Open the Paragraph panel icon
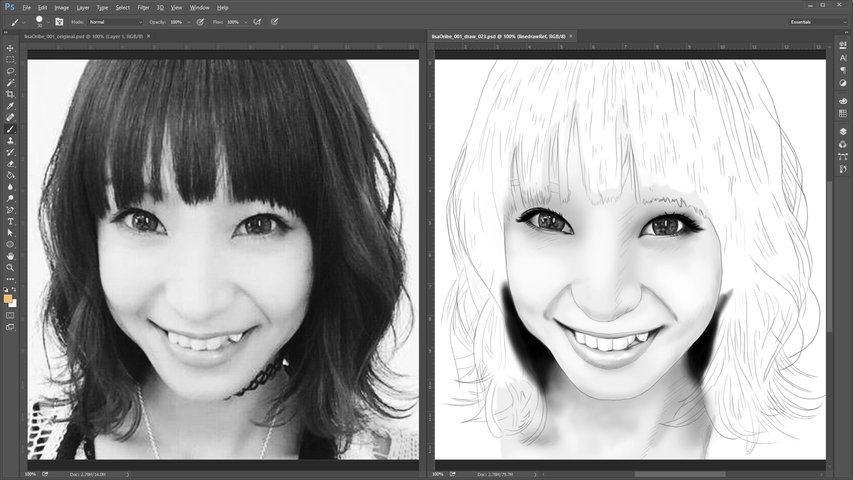 click(843, 70)
